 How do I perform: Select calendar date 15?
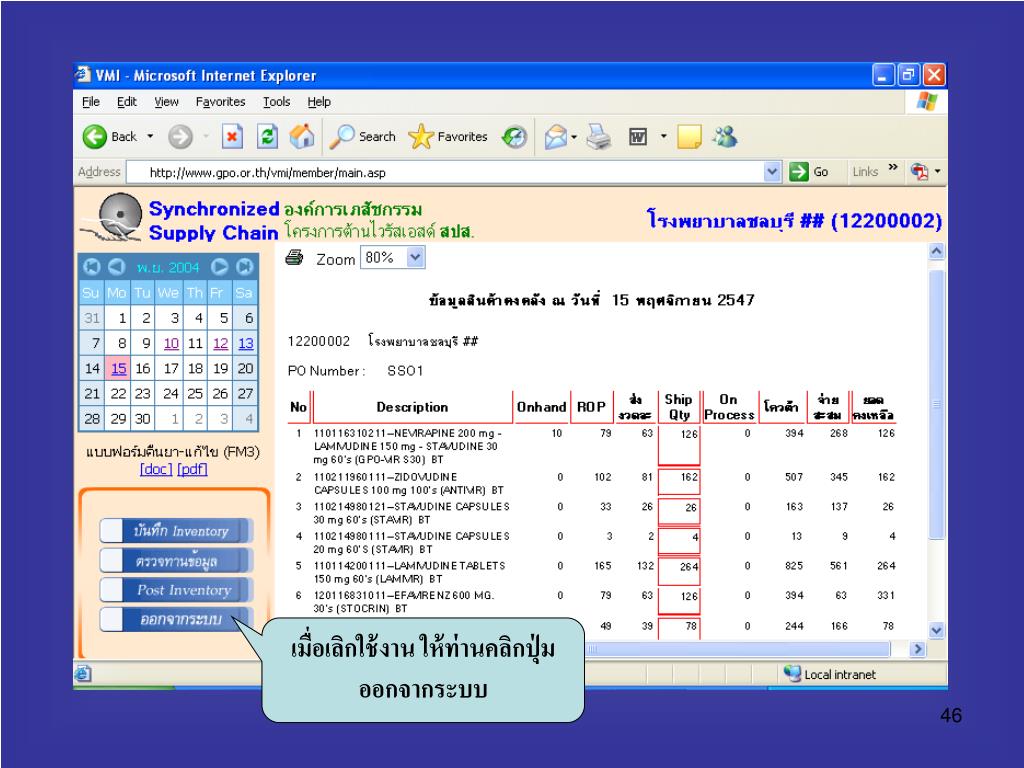pyautogui.click(x=118, y=368)
